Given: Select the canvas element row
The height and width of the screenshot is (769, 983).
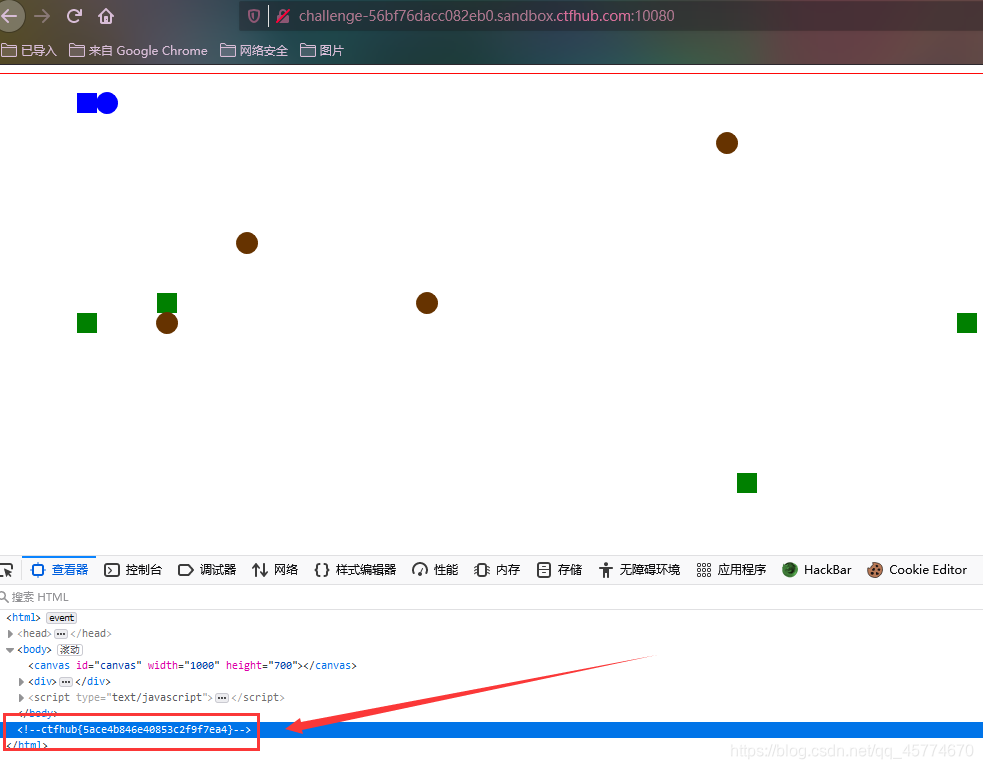Looking at the screenshot, I should click(x=492, y=666).
